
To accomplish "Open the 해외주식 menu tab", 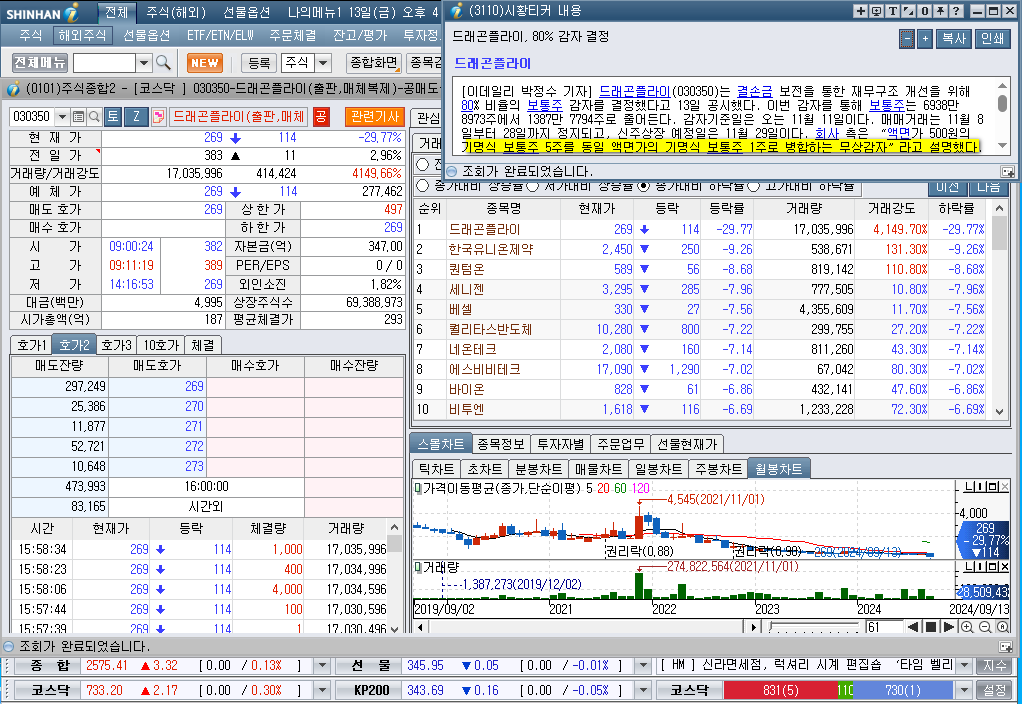I will point(82,35).
